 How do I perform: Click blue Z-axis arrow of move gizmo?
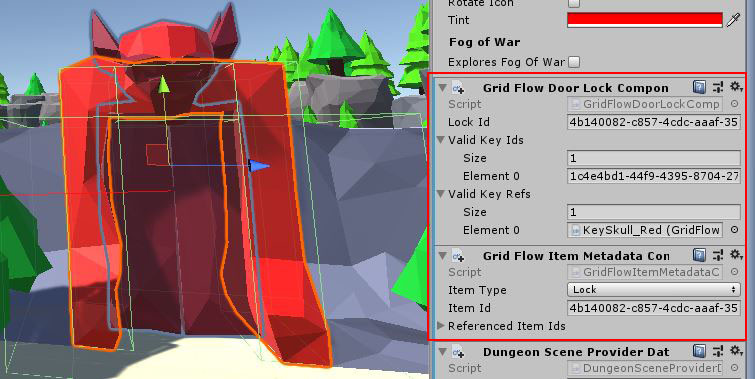259,166
